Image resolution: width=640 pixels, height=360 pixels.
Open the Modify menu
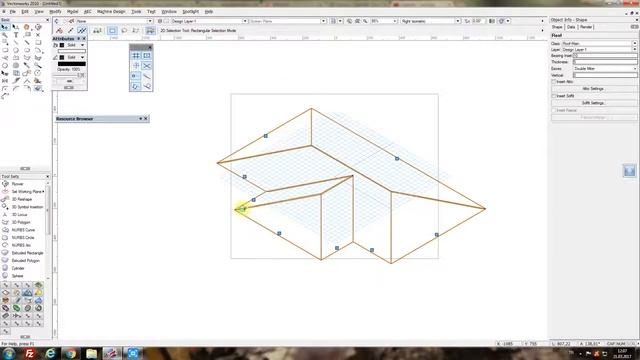coord(55,12)
